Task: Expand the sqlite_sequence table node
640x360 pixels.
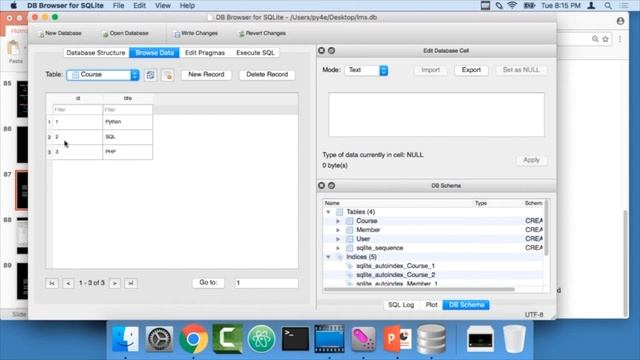Action: [x=338, y=248]
